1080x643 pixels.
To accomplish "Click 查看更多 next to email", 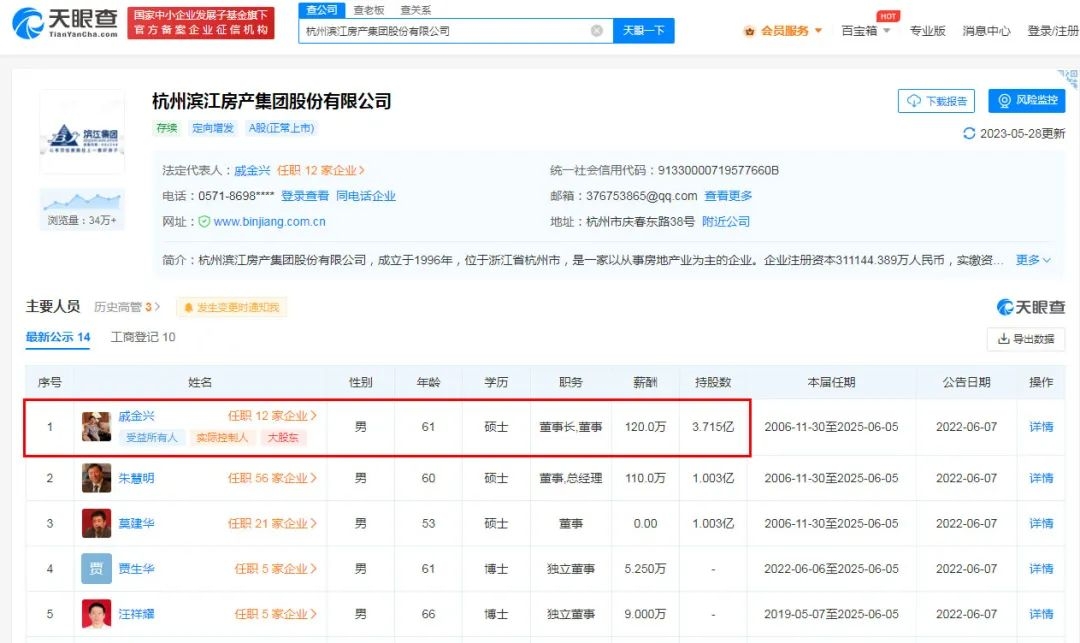I will [728, 196].
